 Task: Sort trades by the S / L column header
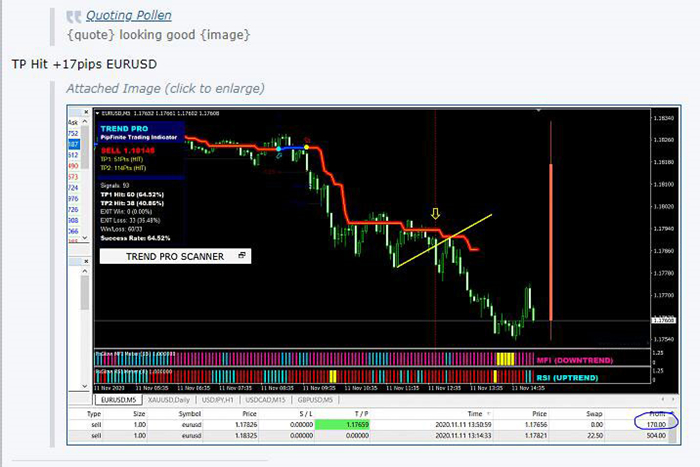pyautogui.click(x=306, y=414)
